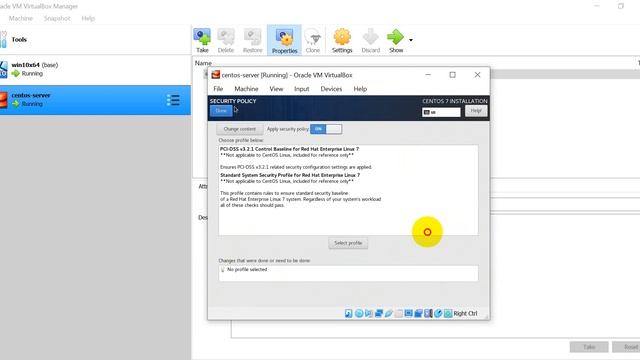Click the Take snapshot toolbar icon
The image size is (640, 360).
202,37
